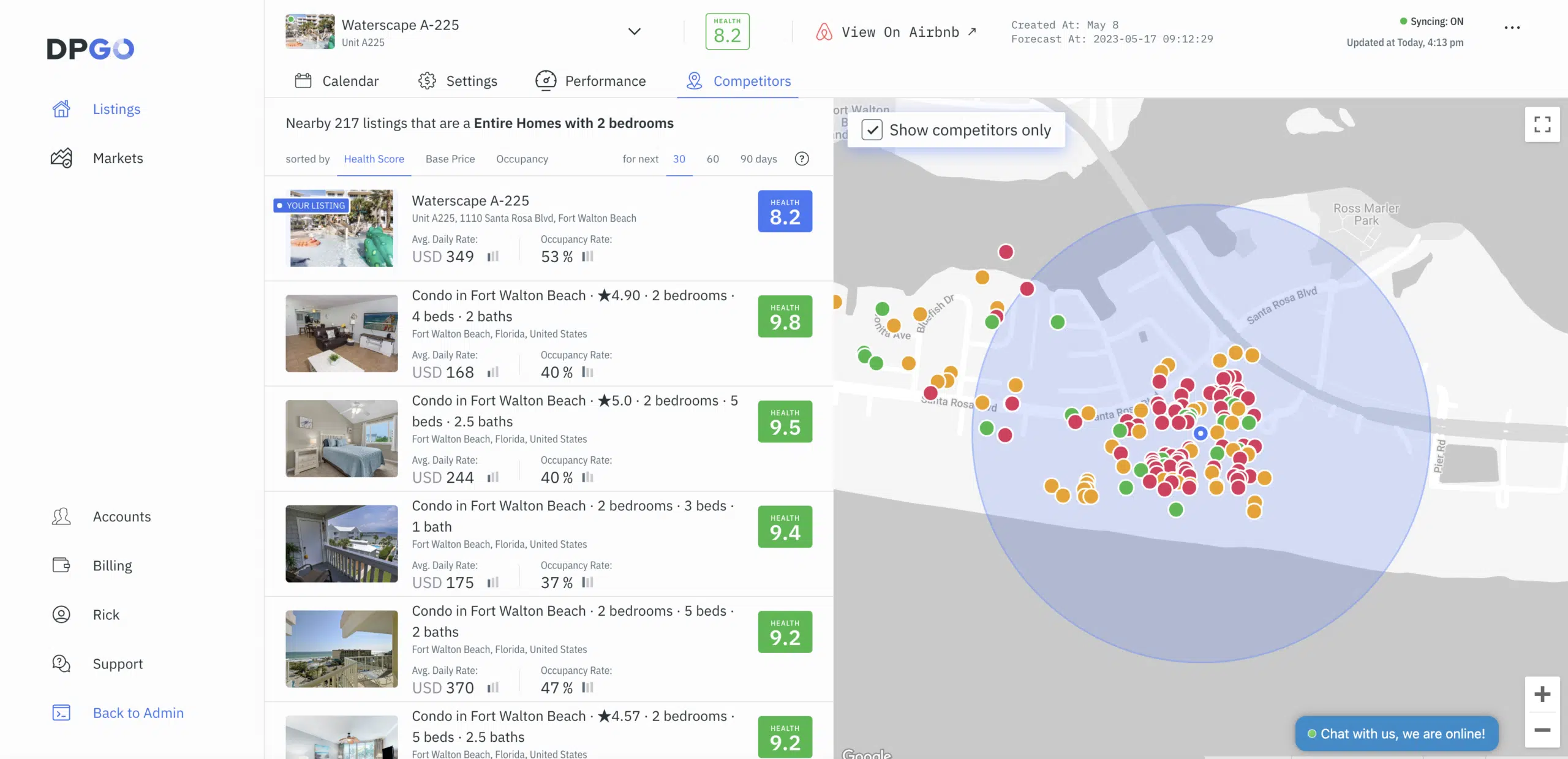Viewport: 1568px width, 759px height.
Task: Select 60 days forecast range
Action: tap(712, 159)
